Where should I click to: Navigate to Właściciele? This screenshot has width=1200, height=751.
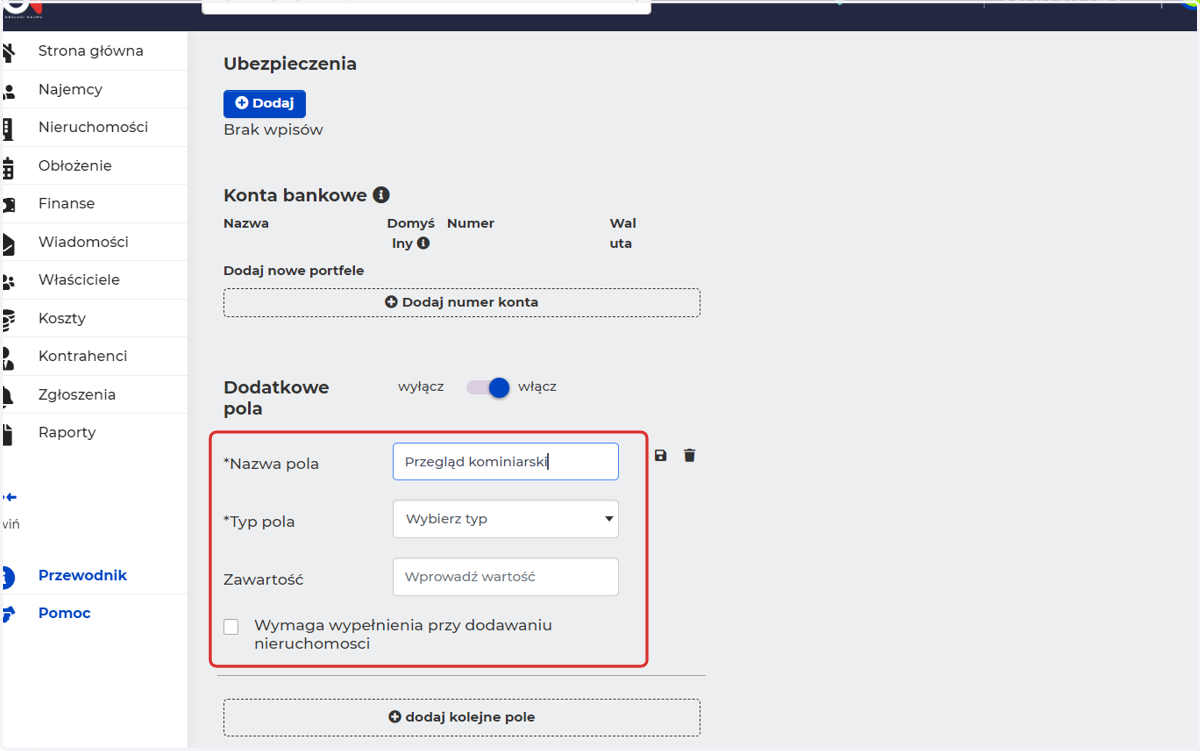pos(79,280)
